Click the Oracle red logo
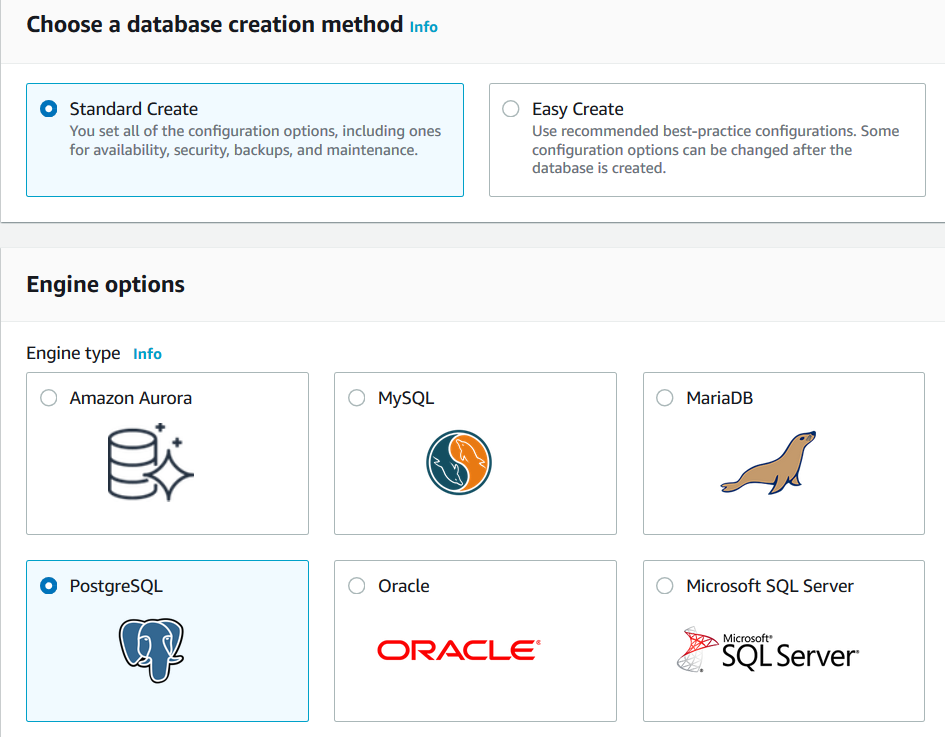Screen dimensions: 945x737 coord(459,650)
